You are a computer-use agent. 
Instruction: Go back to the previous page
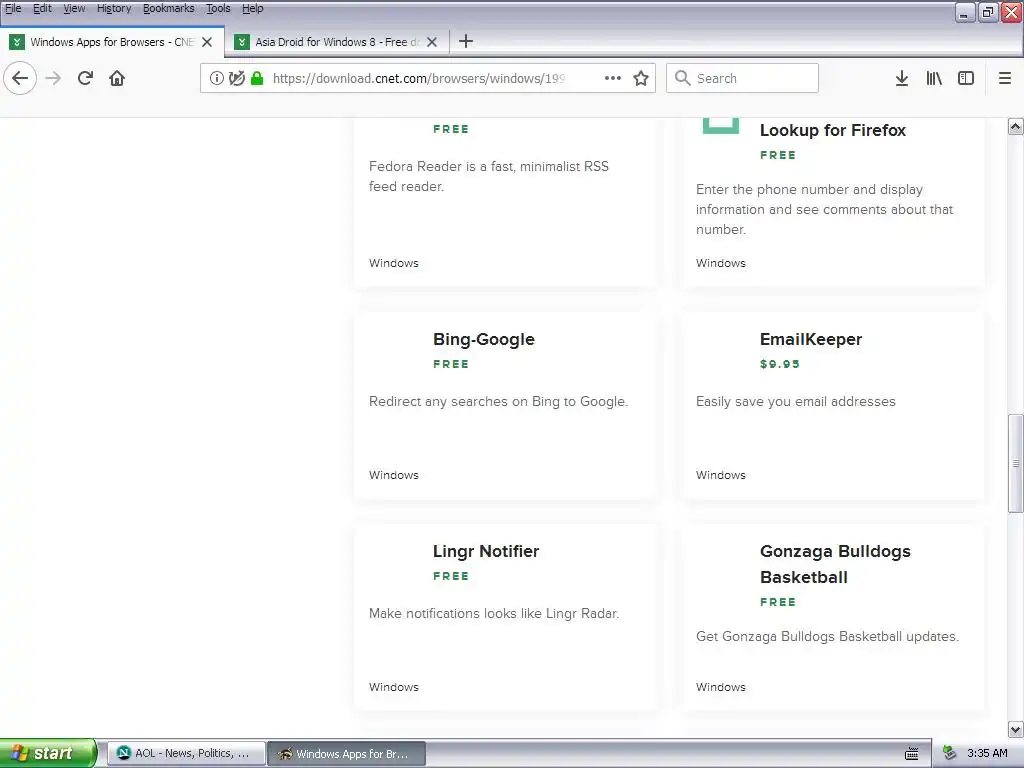click(x=20, y=78)
